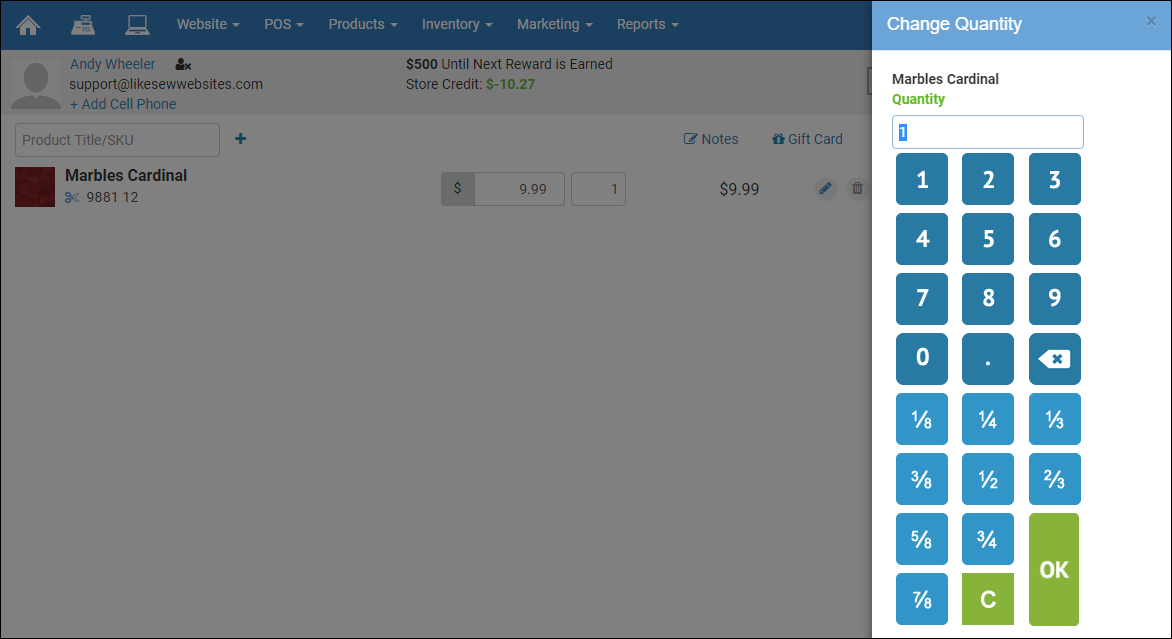Image resolution: width=1172 pixels, height=639 pixels.
Task: Edit Marbles Cardinal with pencil icon
Action: 825,188
